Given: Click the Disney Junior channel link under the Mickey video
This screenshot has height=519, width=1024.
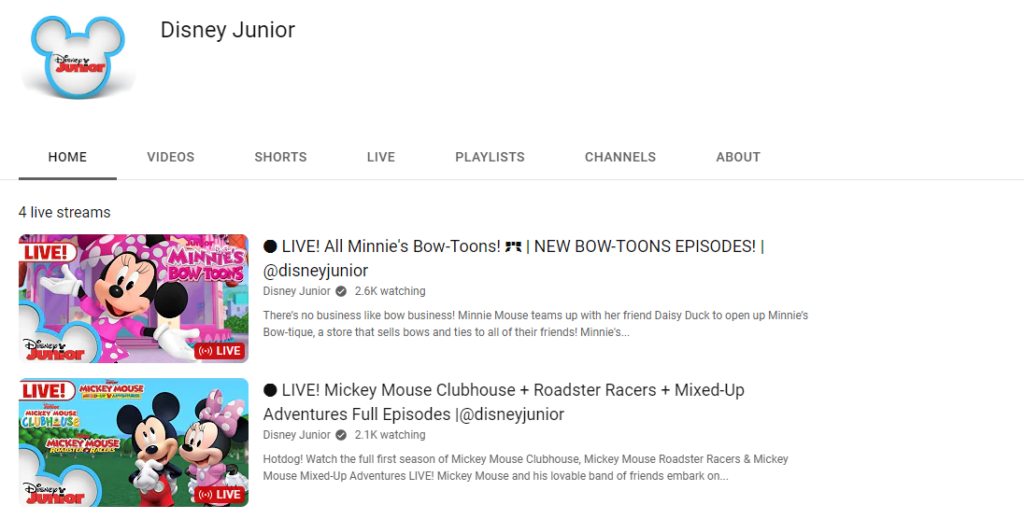Looking at the screenshot, I should click(296, 436).
